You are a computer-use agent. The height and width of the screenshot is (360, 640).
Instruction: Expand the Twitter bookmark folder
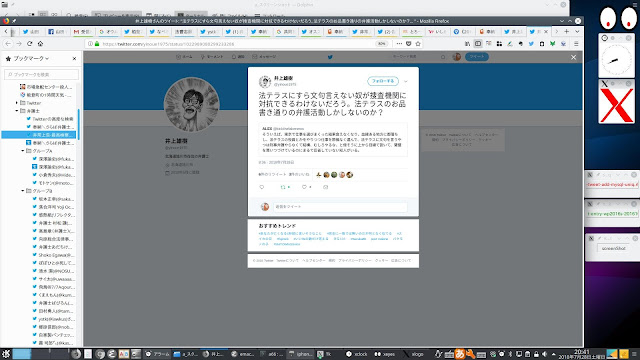click(17, 103)
